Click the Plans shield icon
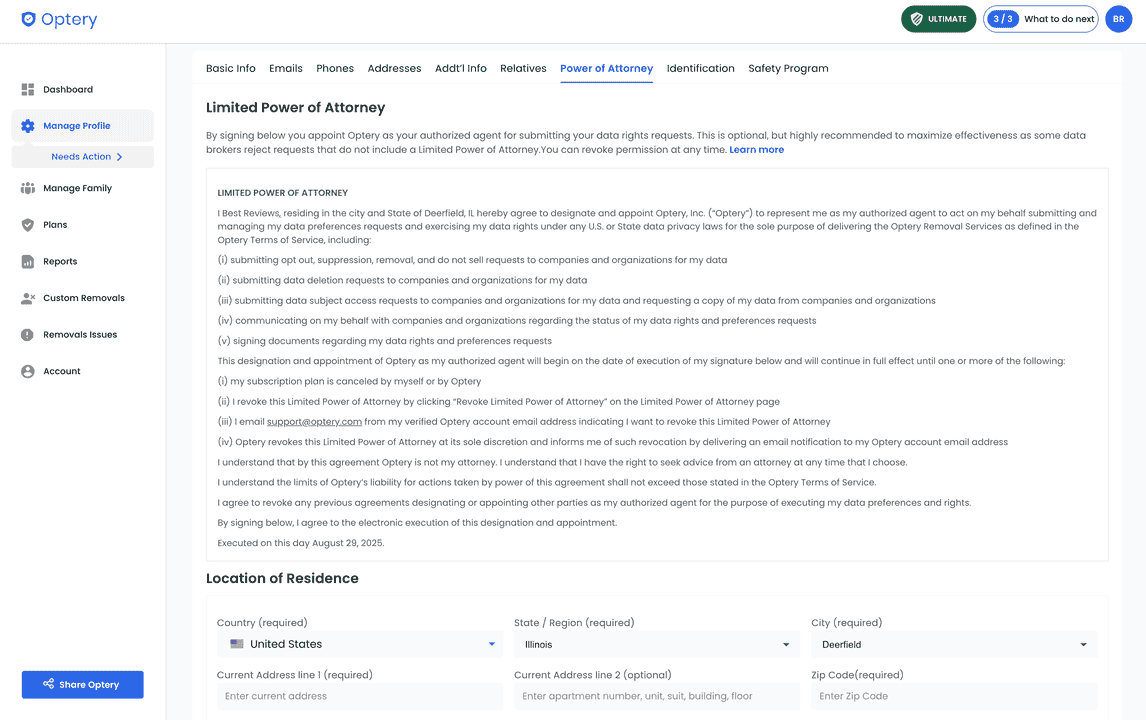The height and width of the screenshot is (720, 1146). 28,225
